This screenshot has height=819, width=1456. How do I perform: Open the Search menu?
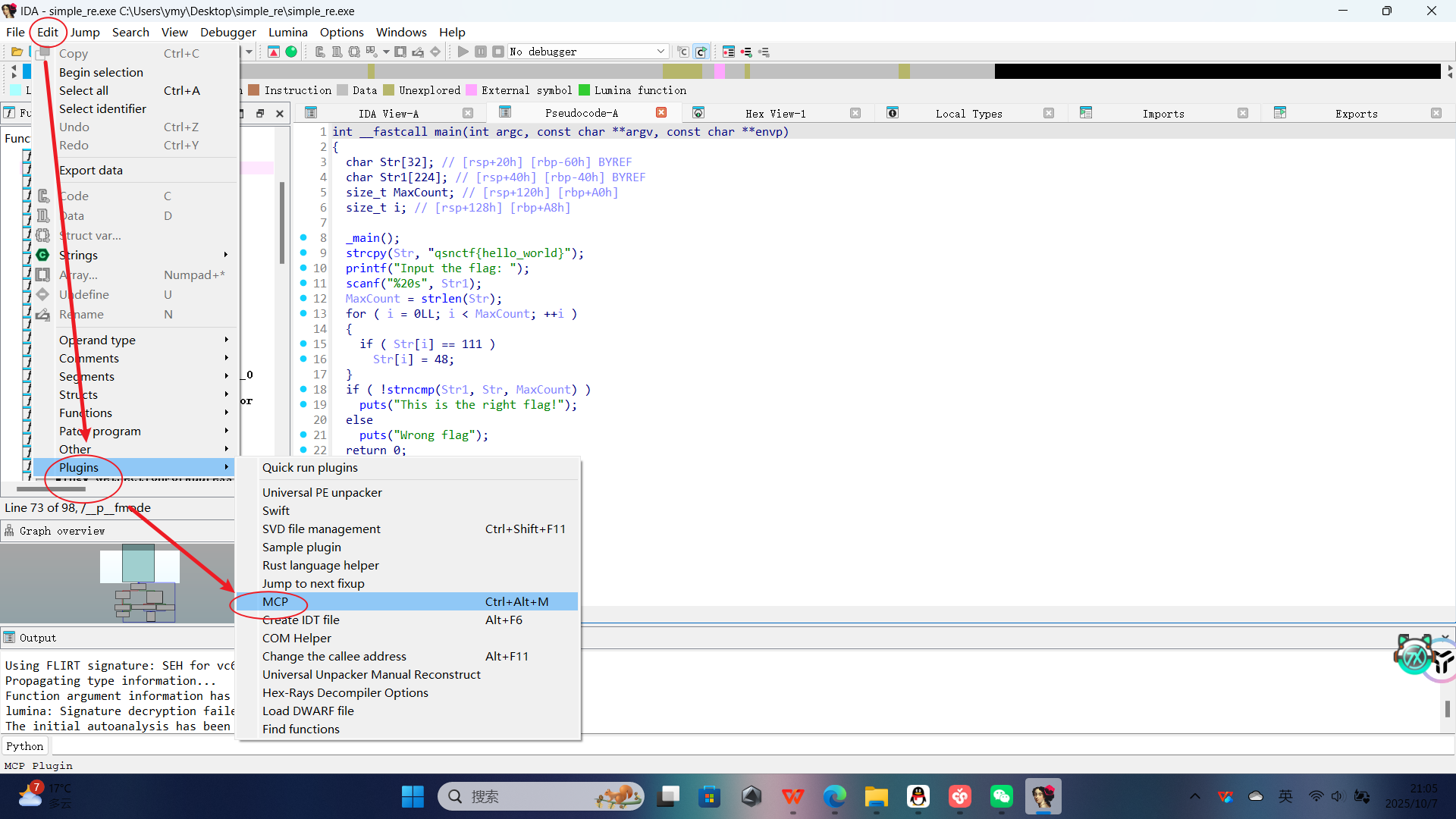[130, 32]
